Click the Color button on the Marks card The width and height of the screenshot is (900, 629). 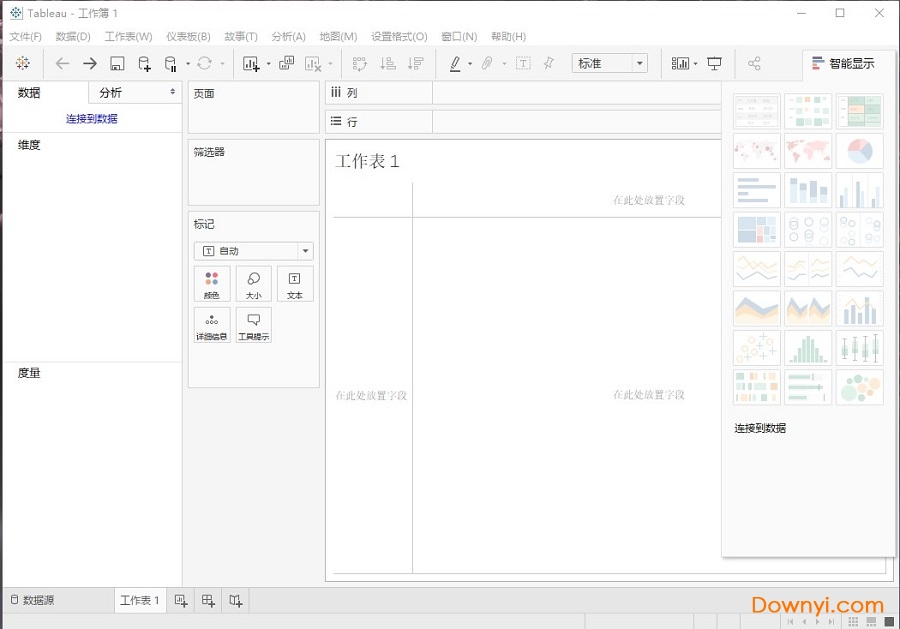[211, 283]
